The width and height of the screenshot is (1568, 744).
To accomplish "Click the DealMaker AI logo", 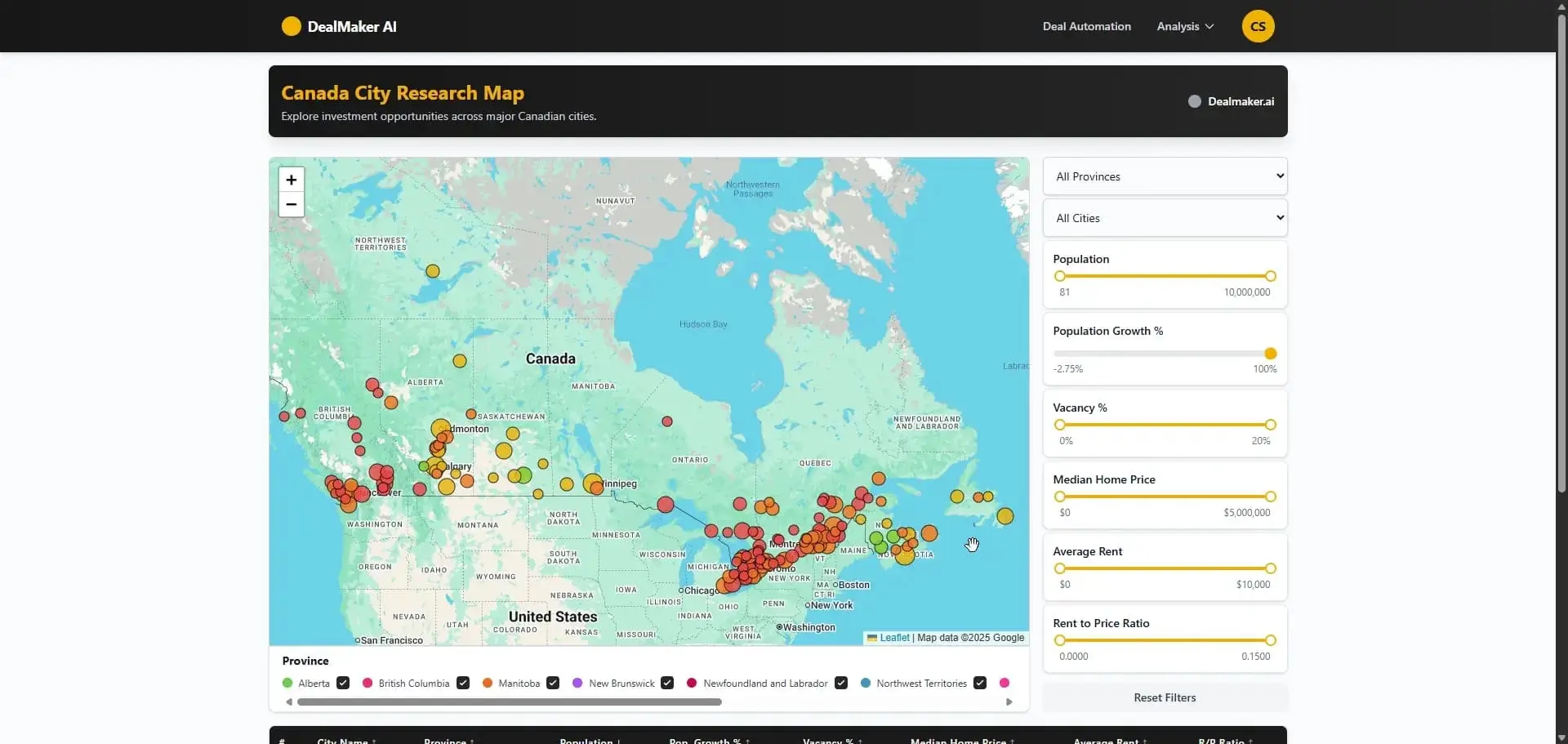I will 339,26.
